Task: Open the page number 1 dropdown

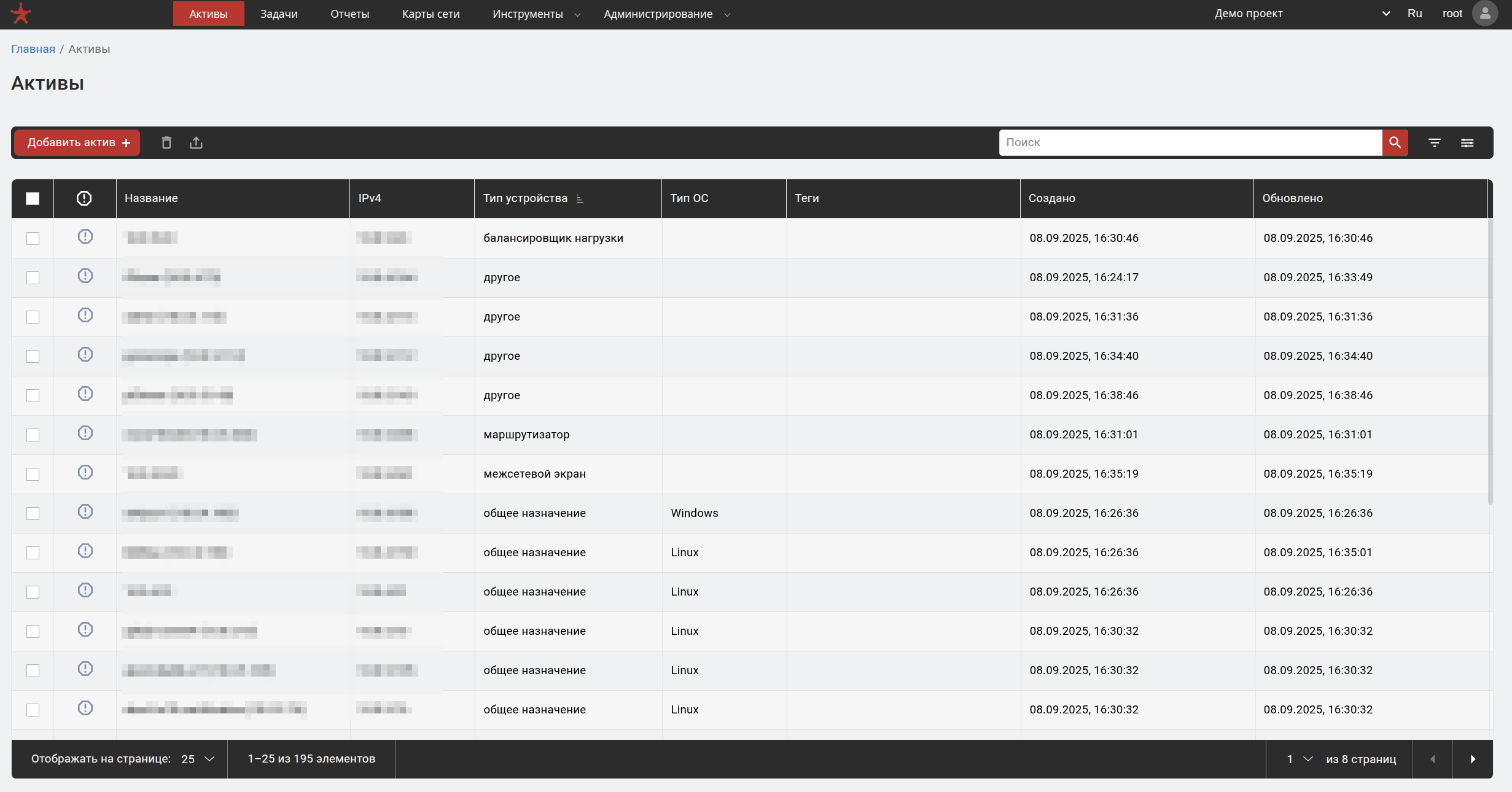Action: tap(1299, 759)
